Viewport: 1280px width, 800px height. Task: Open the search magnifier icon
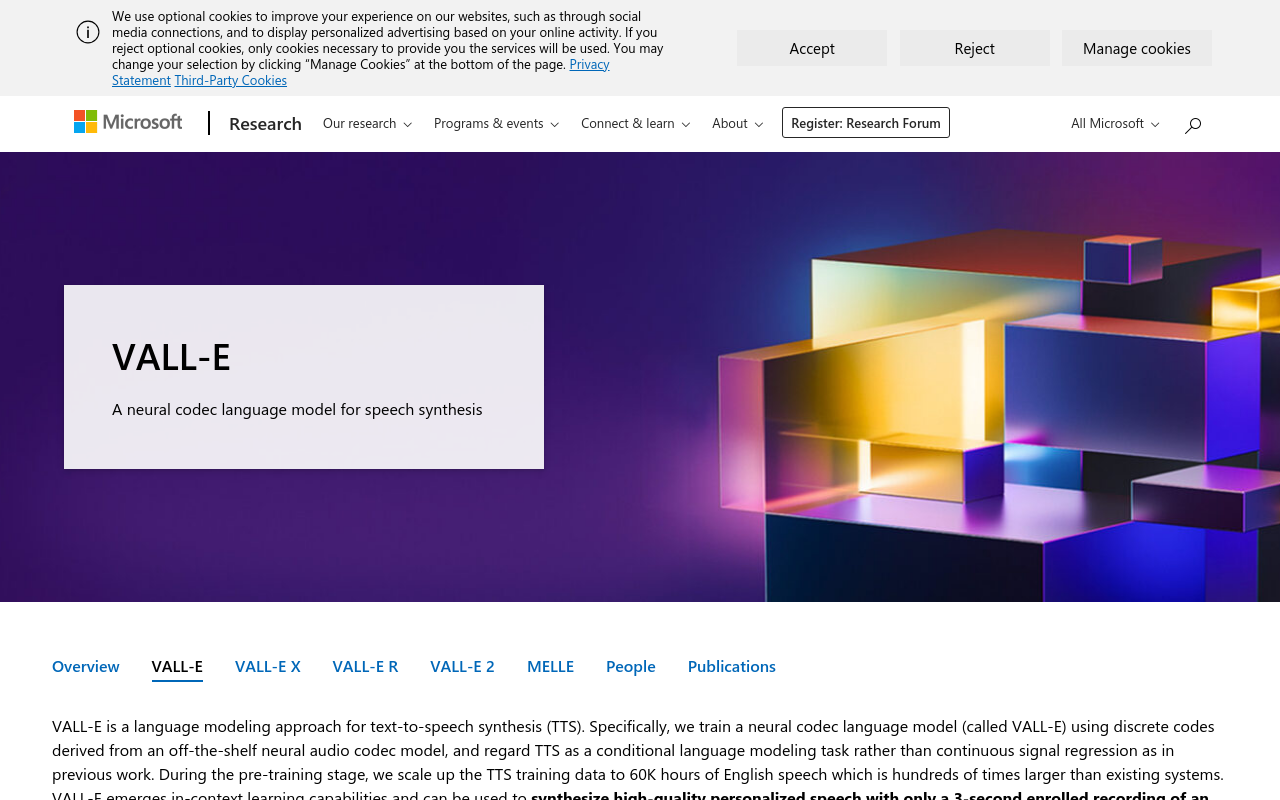pos(1192,124)
